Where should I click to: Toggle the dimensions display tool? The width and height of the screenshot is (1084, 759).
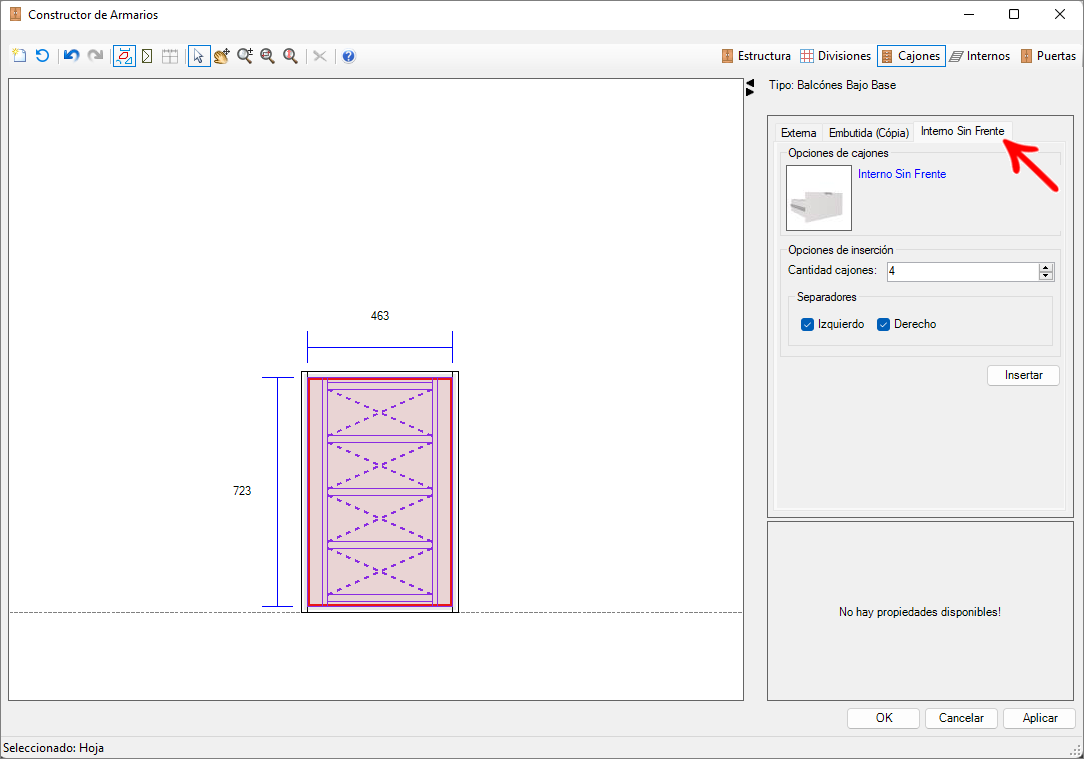point(124,56)
